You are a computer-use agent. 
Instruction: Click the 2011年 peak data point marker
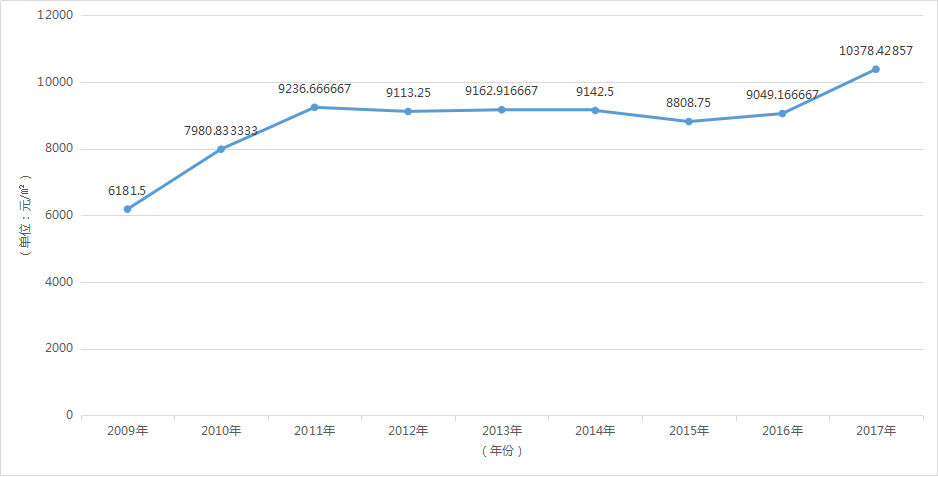click(315, 107)
